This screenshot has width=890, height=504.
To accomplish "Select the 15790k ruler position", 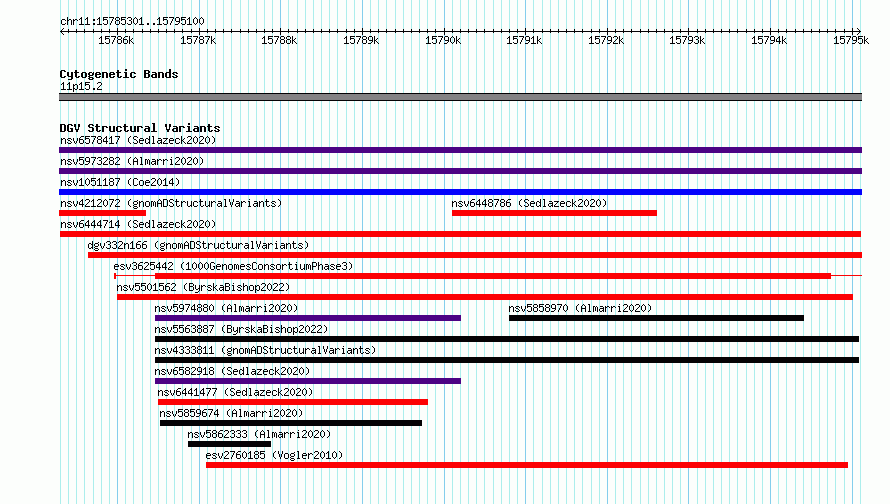I will (x=443, y=40).
